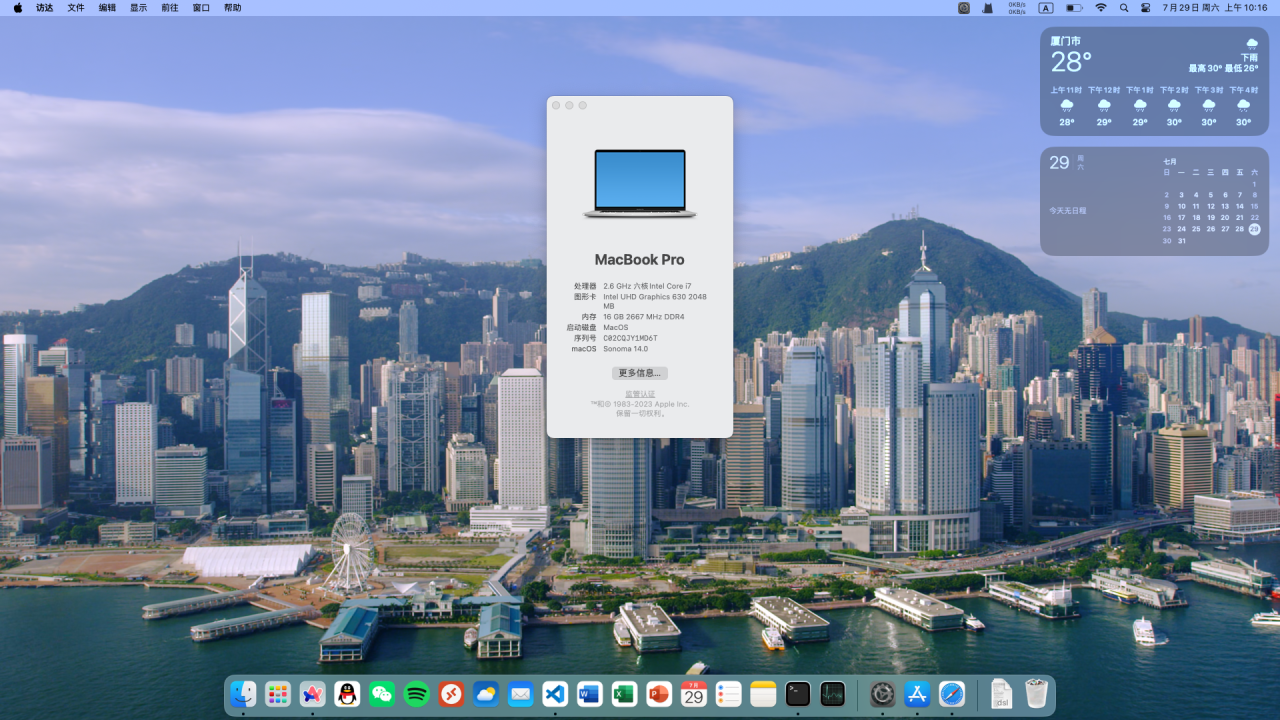Click the cat icon in menu bar
The image size is (1280, 720).
988,7
